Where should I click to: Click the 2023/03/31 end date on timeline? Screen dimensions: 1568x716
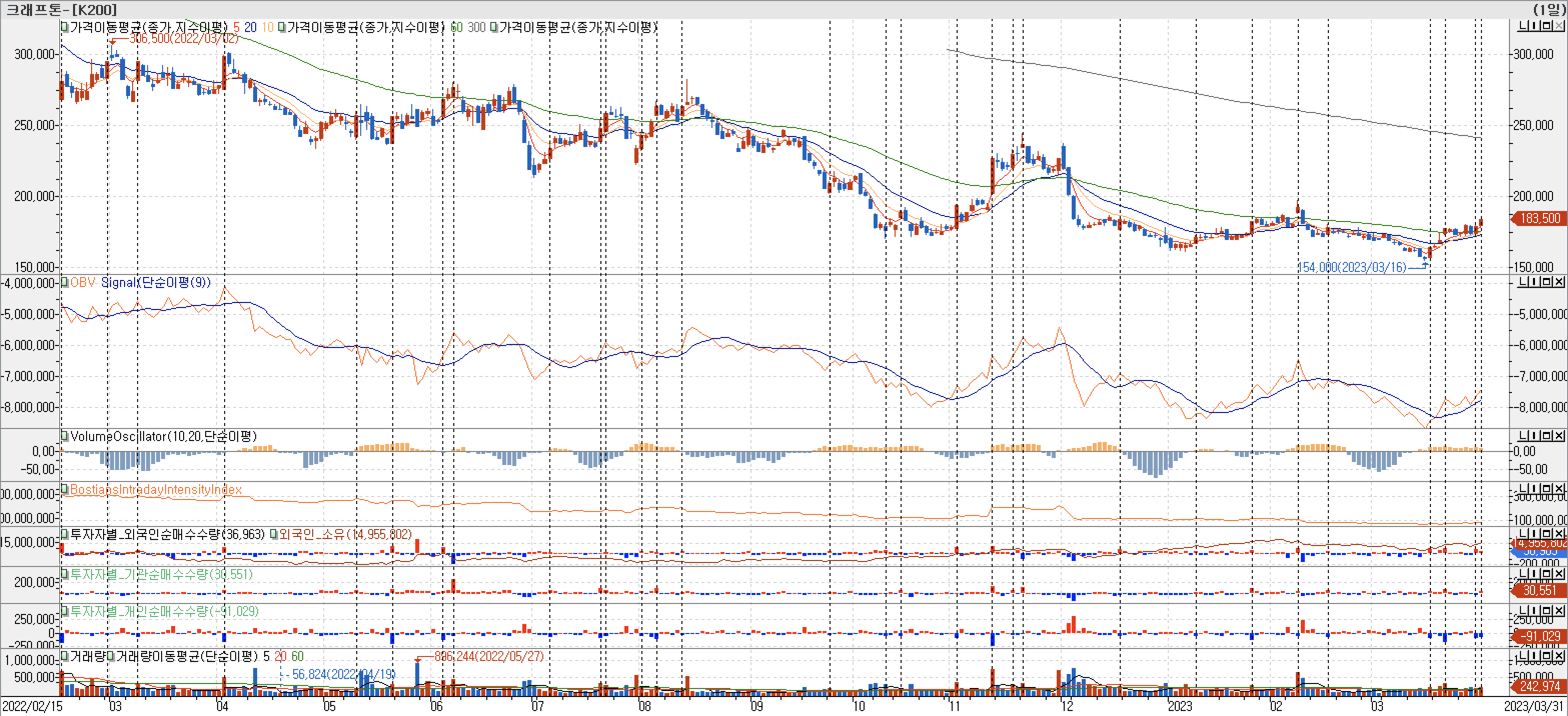(1532, 706)
